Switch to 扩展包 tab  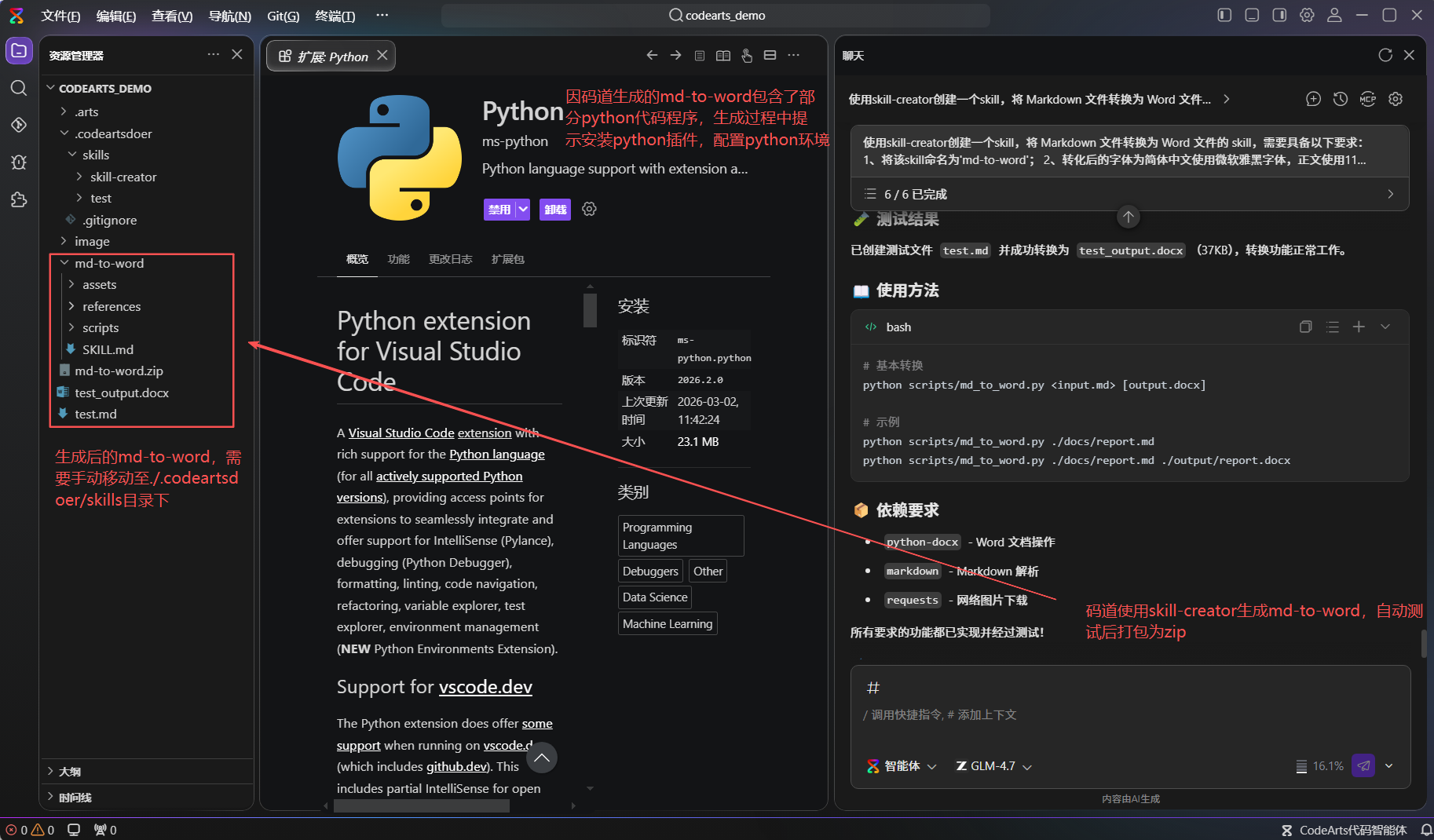tap(507, 259)
